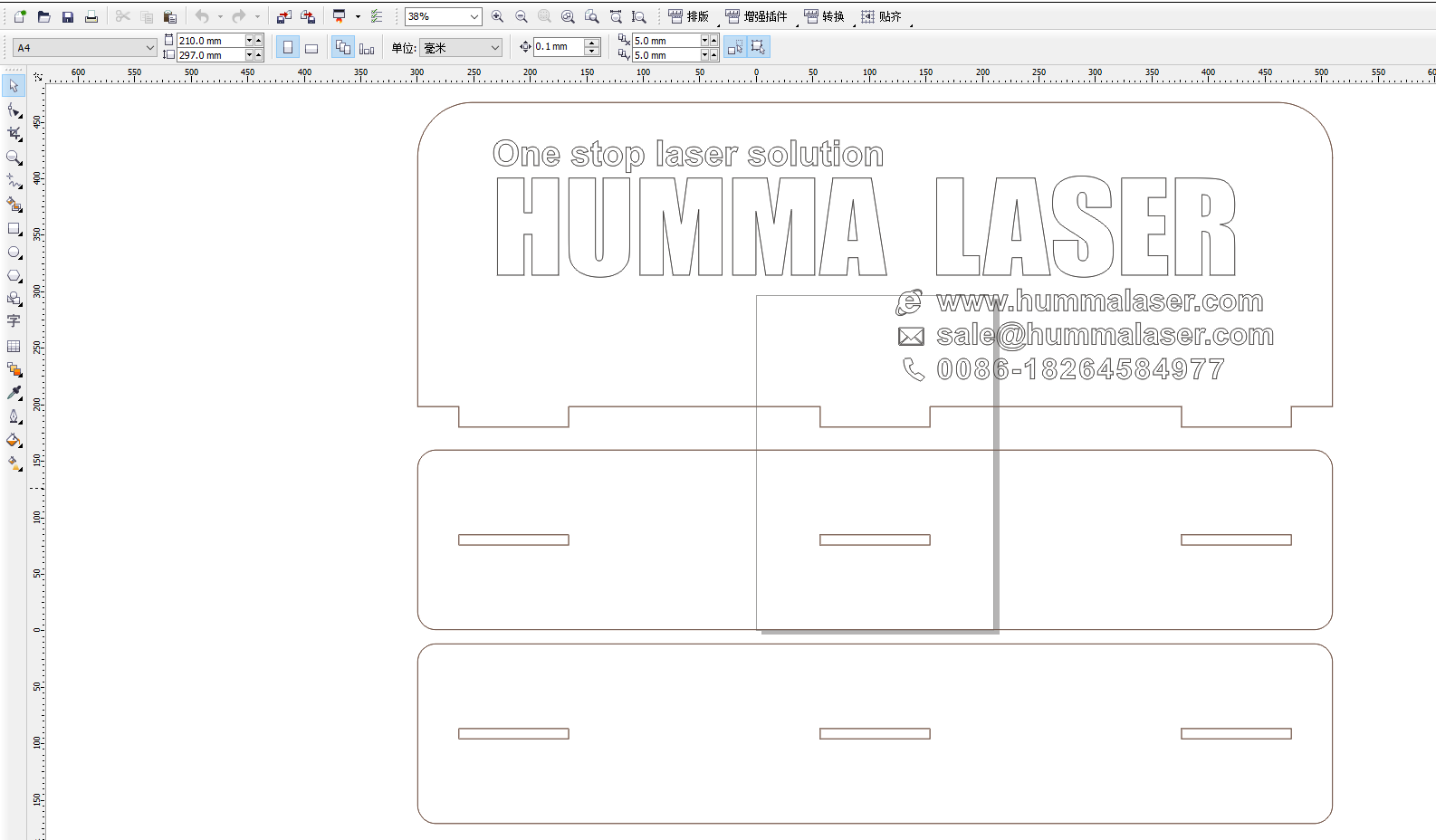
Task: Select the Ellipse tool
Action: click(x=14, y=253)
